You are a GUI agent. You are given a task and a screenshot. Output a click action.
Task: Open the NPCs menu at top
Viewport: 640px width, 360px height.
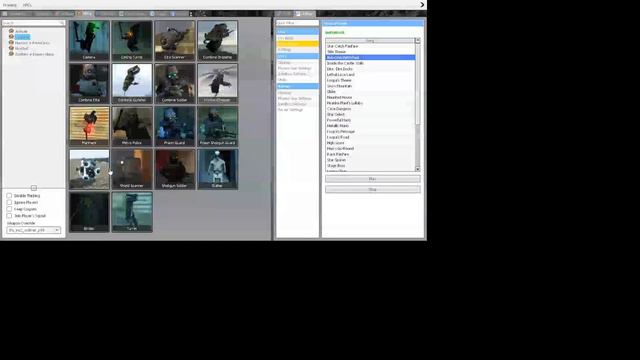point(27,5)
